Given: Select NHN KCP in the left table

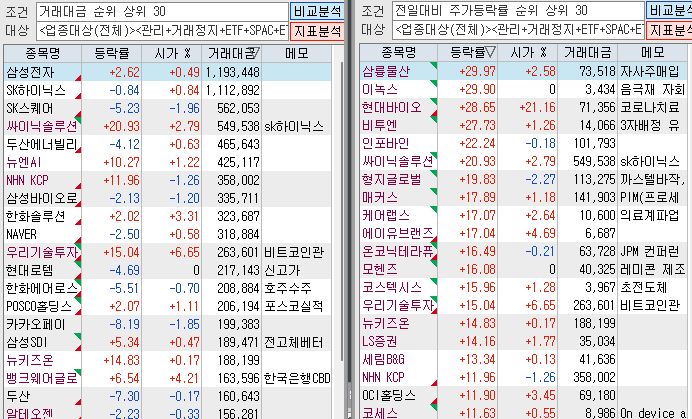Looking at the screenshot, I should [x=168, y=180].
